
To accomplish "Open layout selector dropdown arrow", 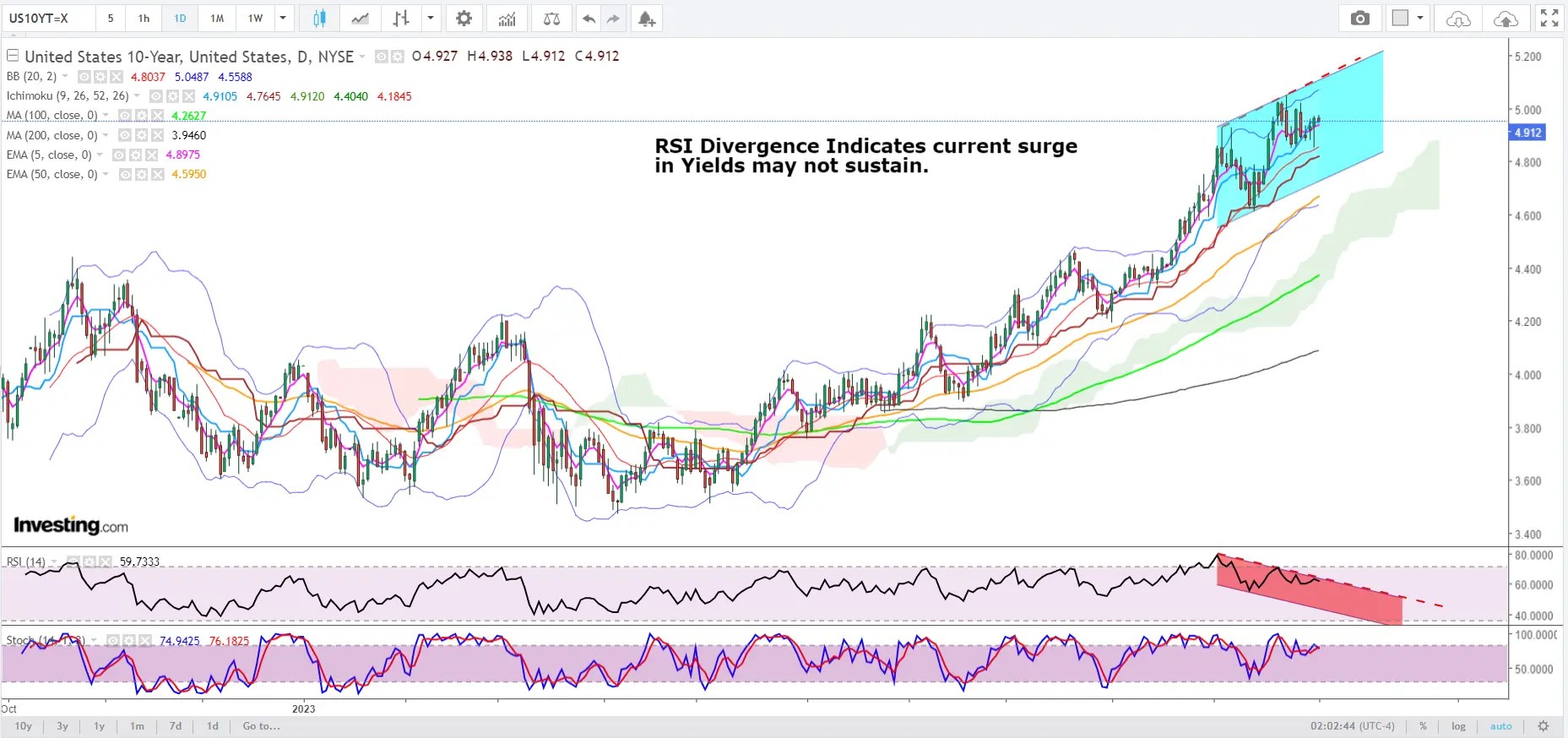I will [1420, 19].
